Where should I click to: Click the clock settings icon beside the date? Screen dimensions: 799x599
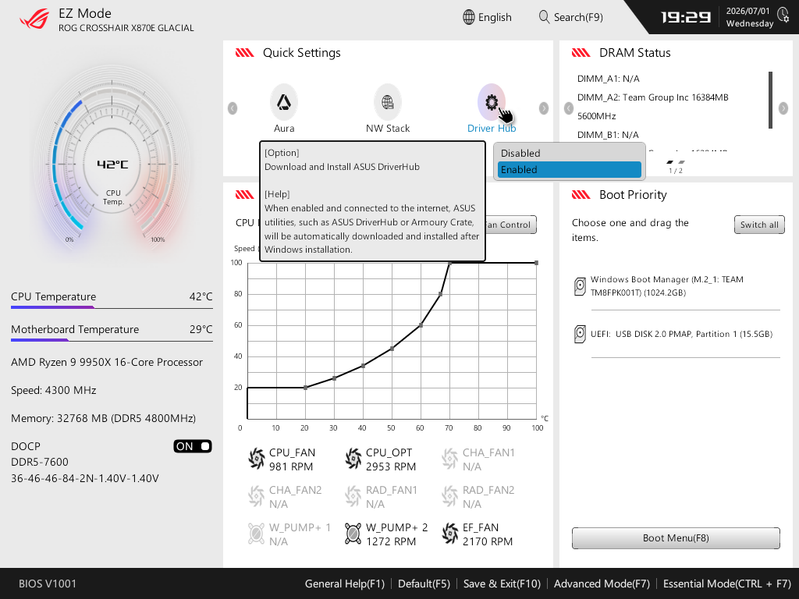(x=783, y=15)
